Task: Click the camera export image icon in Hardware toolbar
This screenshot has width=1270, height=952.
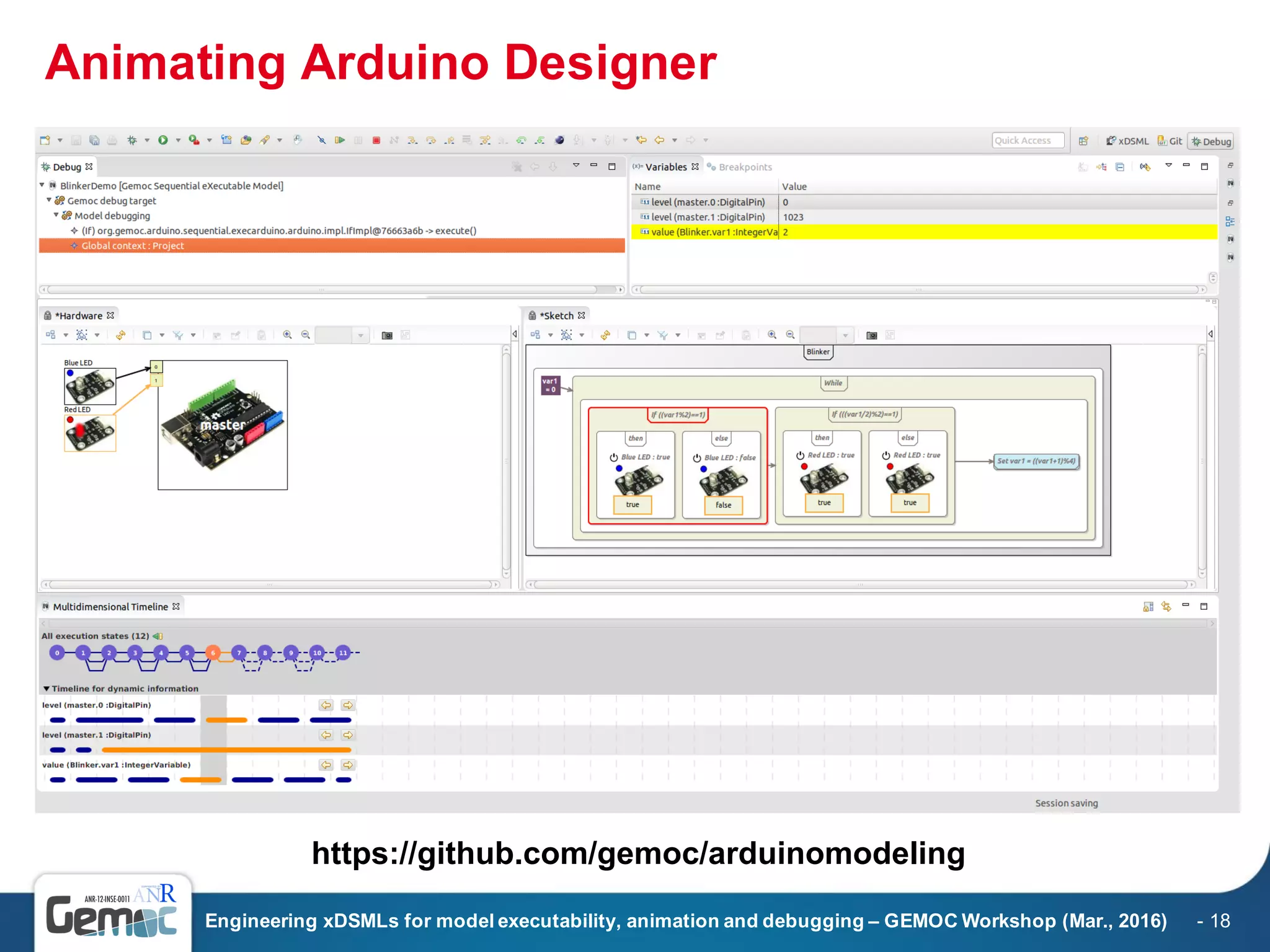Action: [x=387, y=335]
